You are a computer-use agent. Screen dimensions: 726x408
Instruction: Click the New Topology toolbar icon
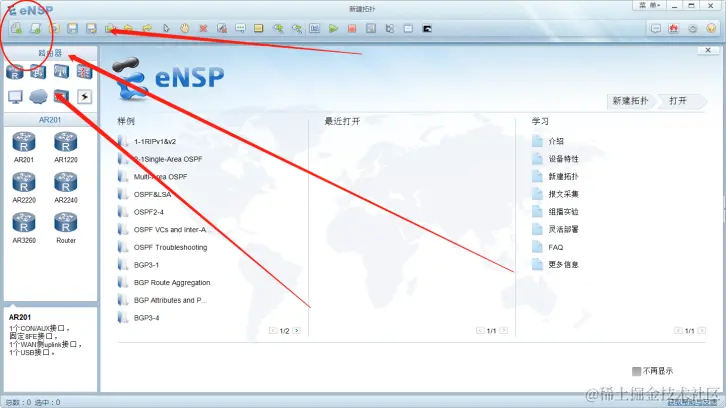click(17, 29)
